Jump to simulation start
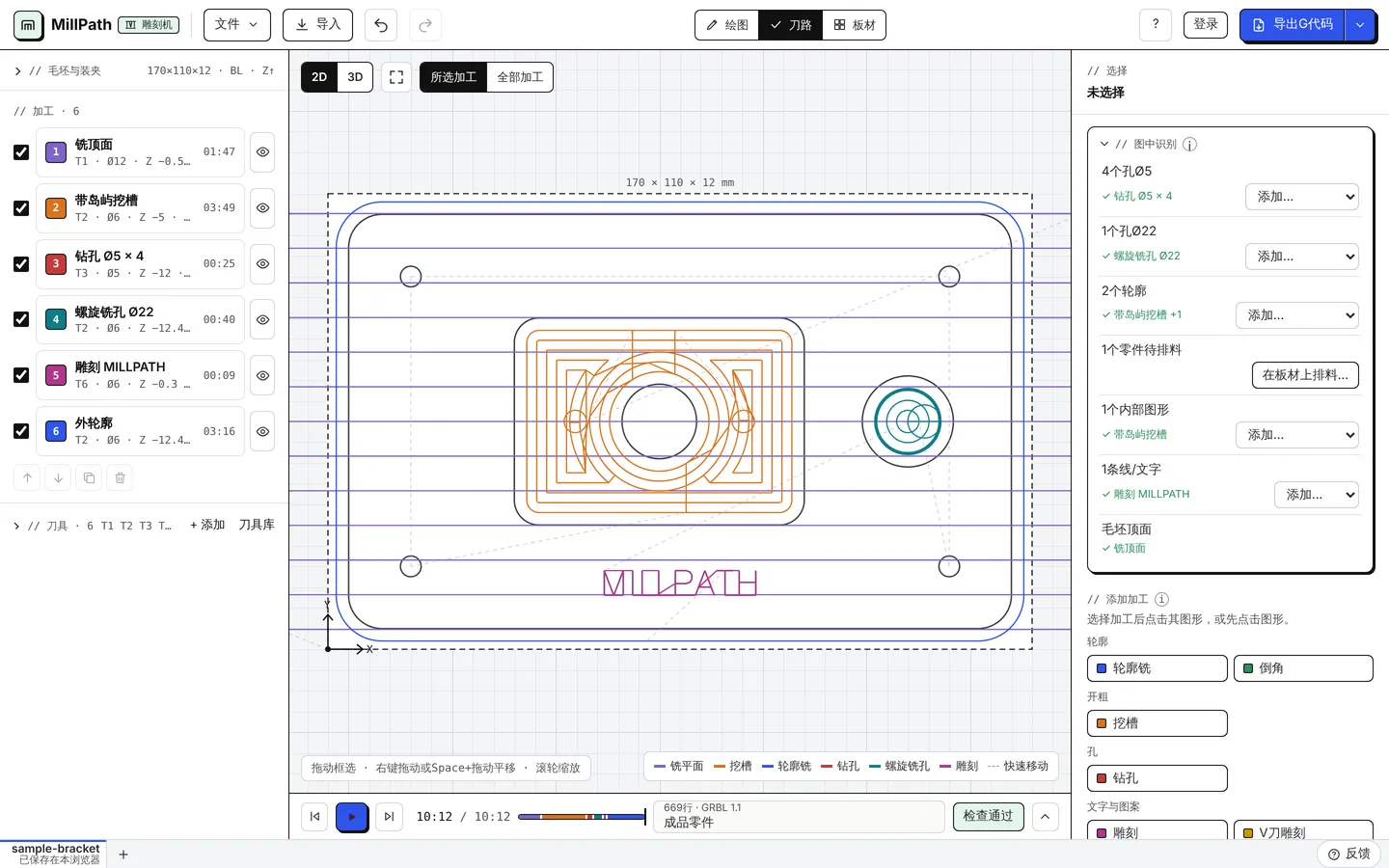The width and height of the screenshot is (1389, 868). click(314, 817)
